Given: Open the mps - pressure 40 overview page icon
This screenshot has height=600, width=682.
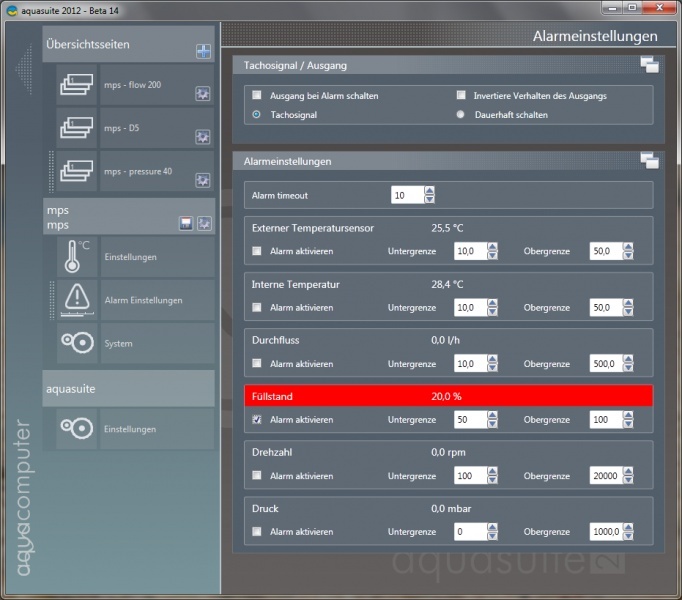Looking at the screenshot, I should [77, 171].
